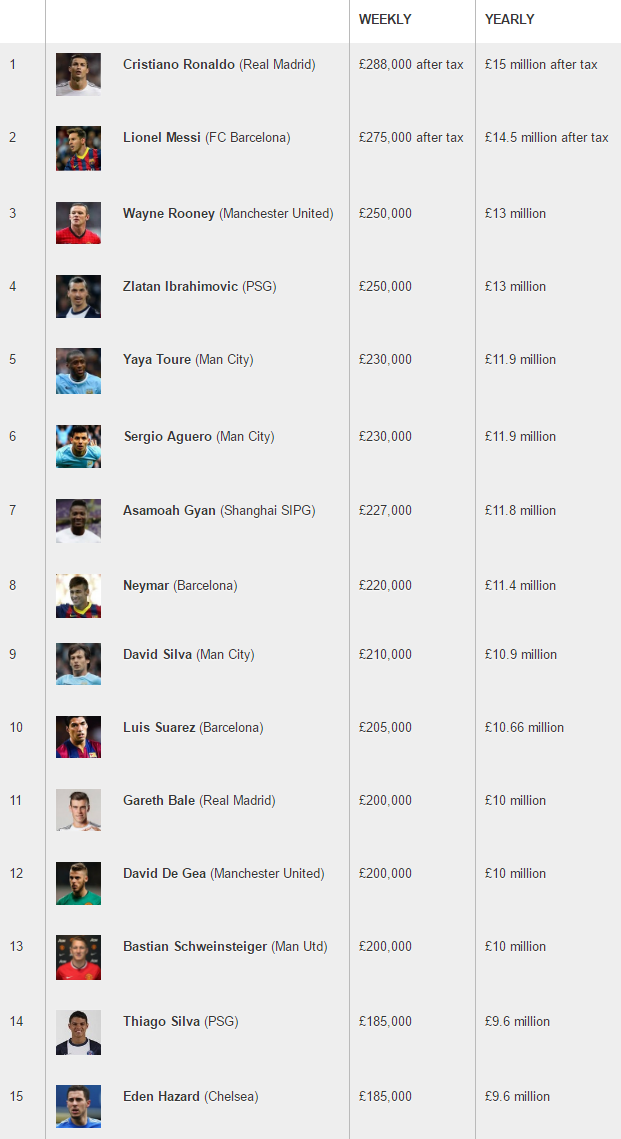Click Ronaldo's £288,000 after tax weekly wage
621x1139 pixels.
[x=411, y=65]
